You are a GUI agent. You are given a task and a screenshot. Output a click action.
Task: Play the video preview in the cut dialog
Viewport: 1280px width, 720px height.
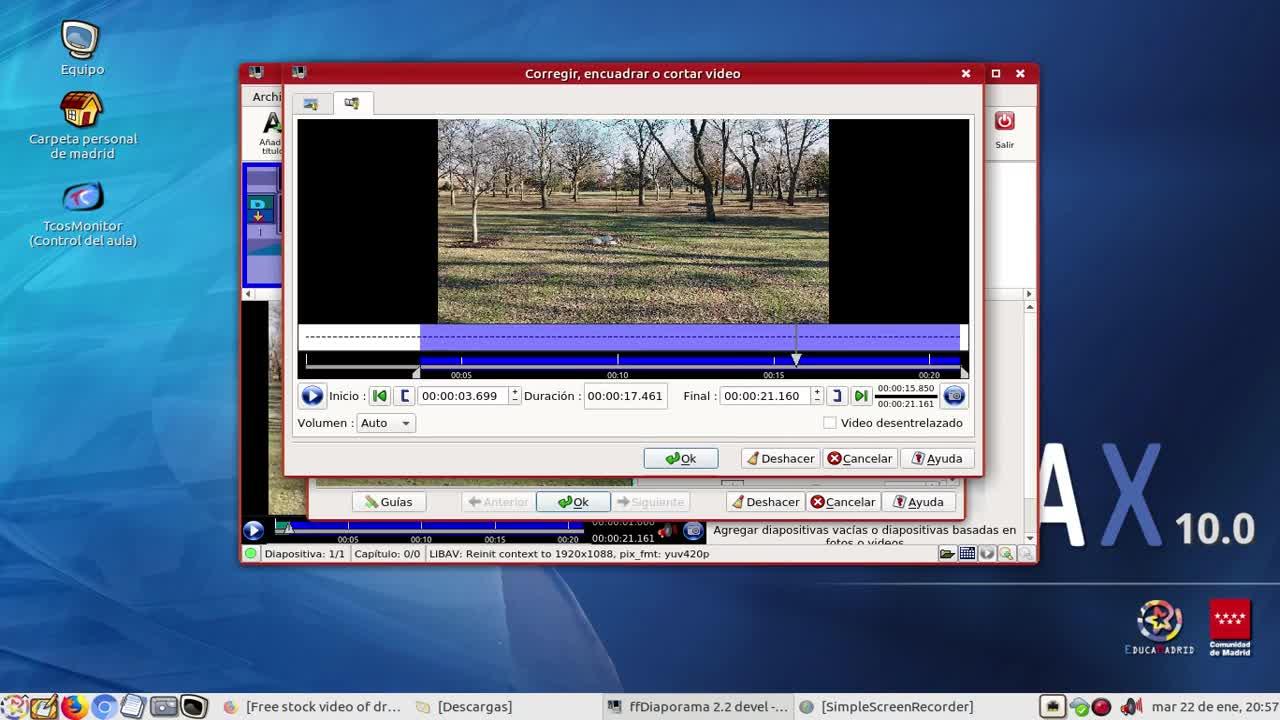(312, 396)
